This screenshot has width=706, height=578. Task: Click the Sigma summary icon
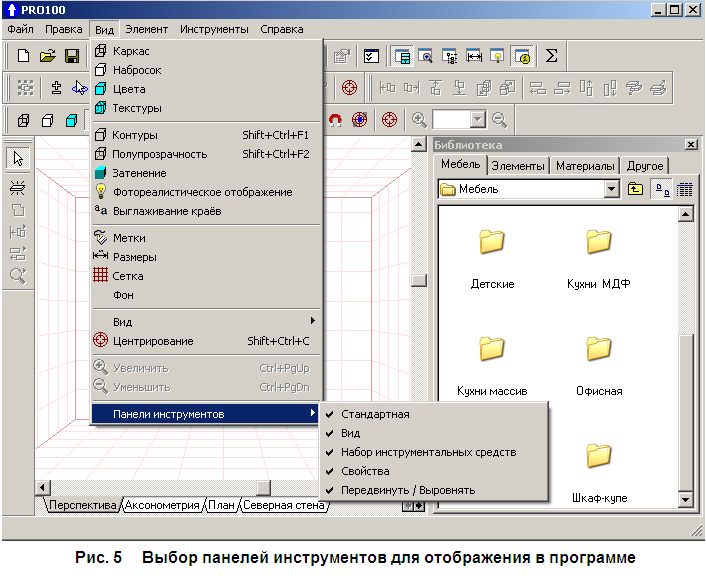[551, 56]
